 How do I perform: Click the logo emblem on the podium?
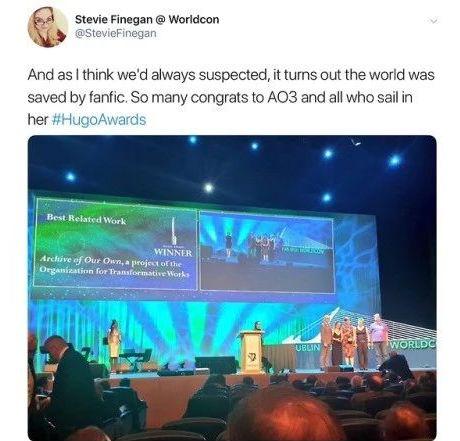(x=252, y=358)
